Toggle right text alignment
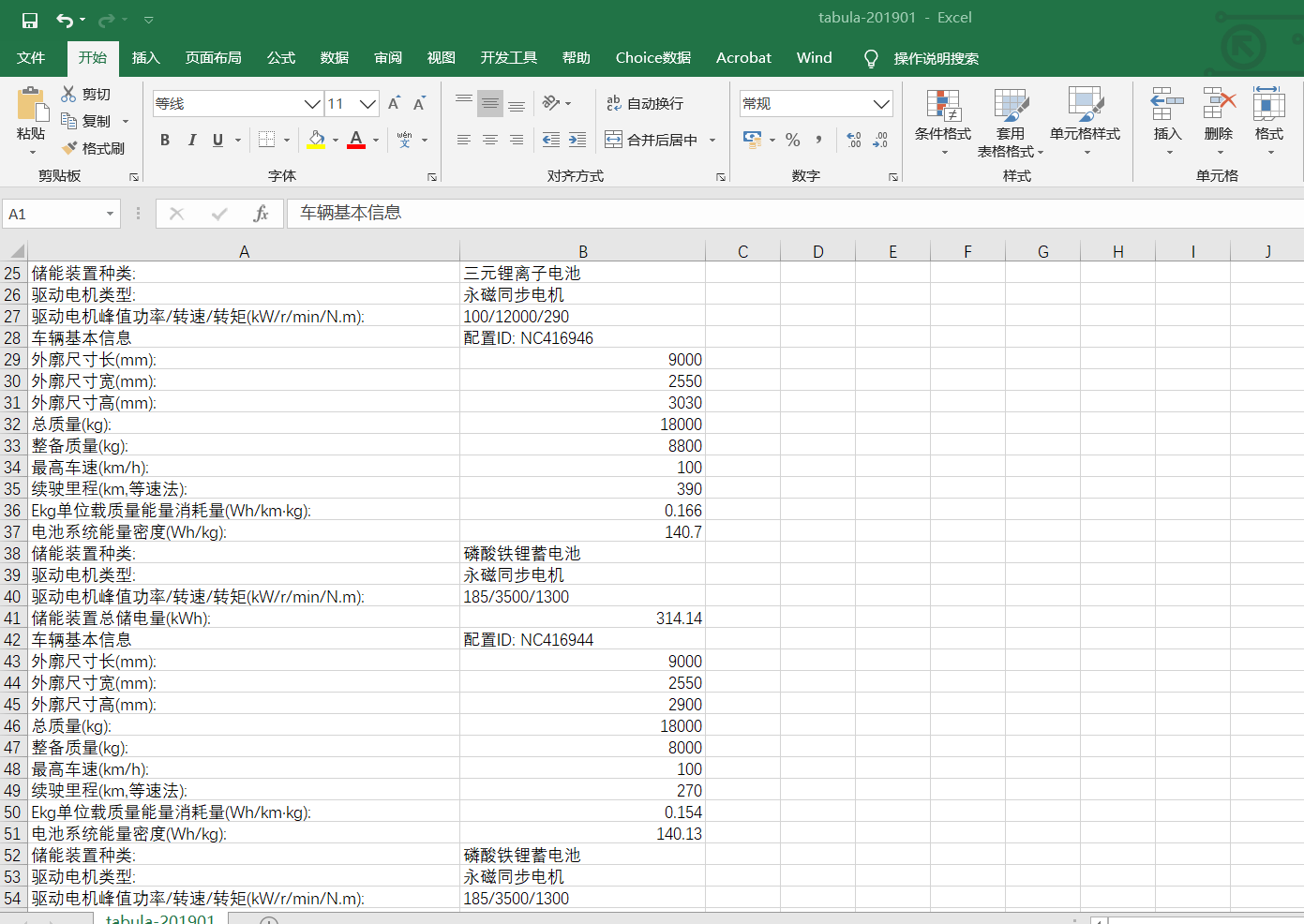This screenshot has width=1304, height=924. [517, 140]
